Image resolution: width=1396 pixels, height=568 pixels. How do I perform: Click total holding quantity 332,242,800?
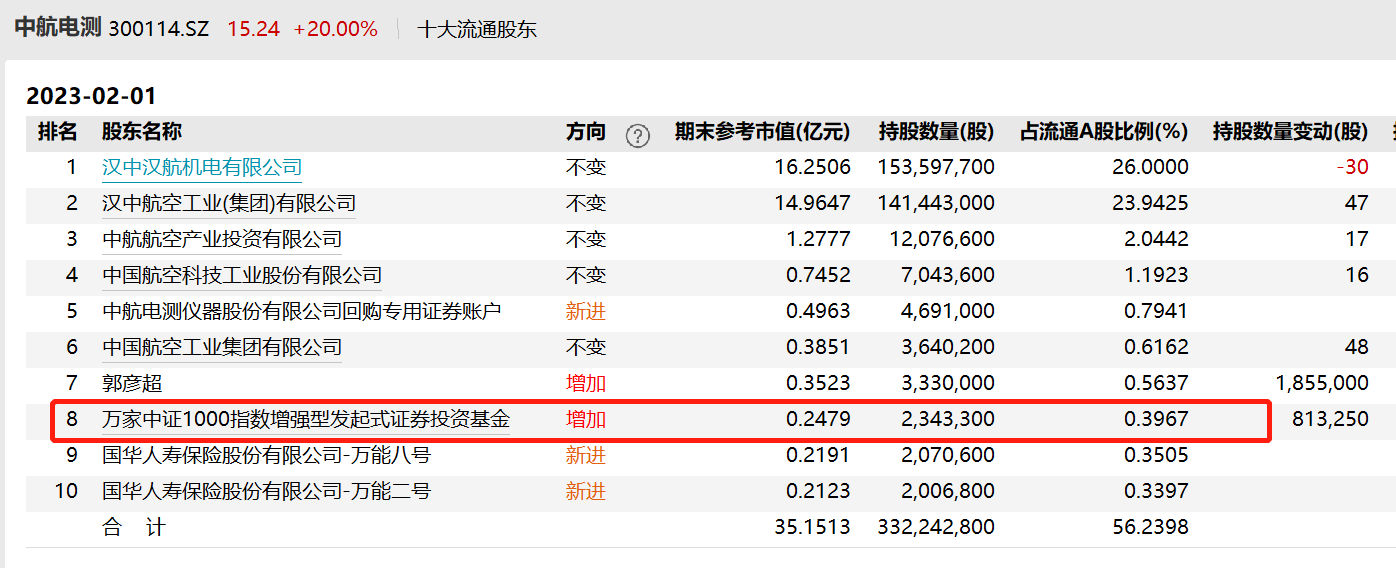[x=936, y=527]
